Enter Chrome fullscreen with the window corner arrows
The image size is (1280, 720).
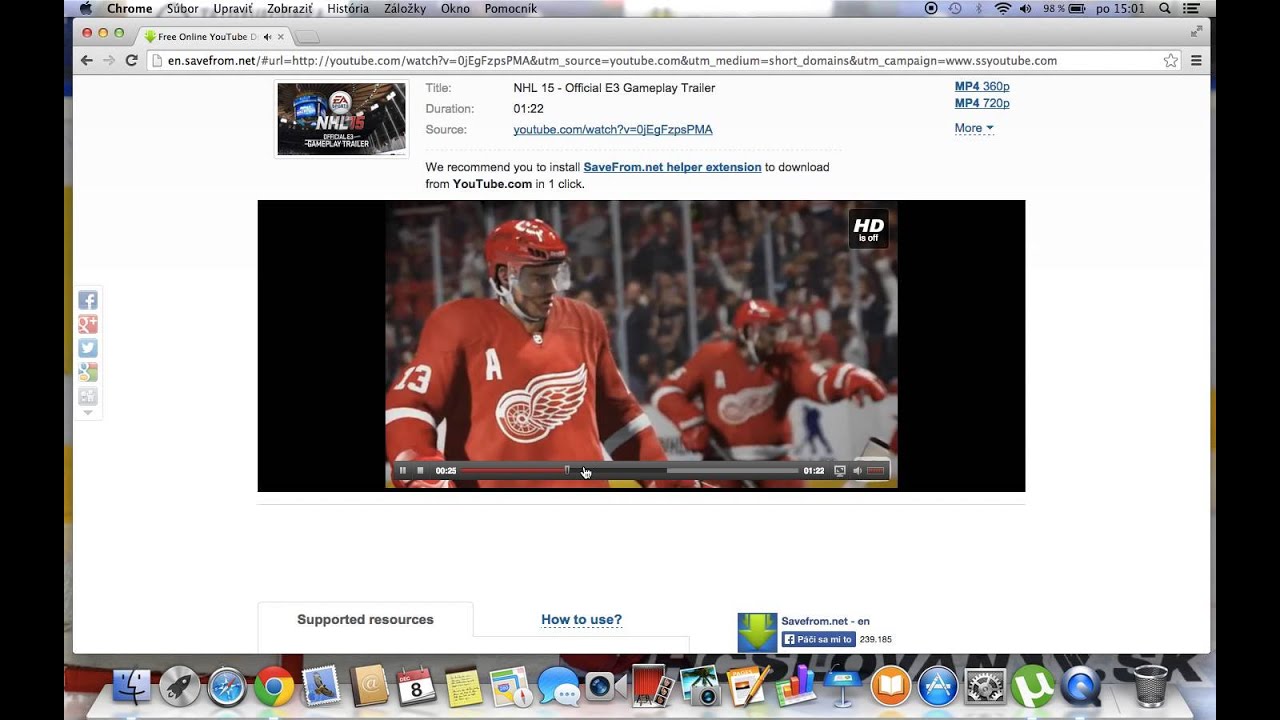click(x=1196, y=32)
